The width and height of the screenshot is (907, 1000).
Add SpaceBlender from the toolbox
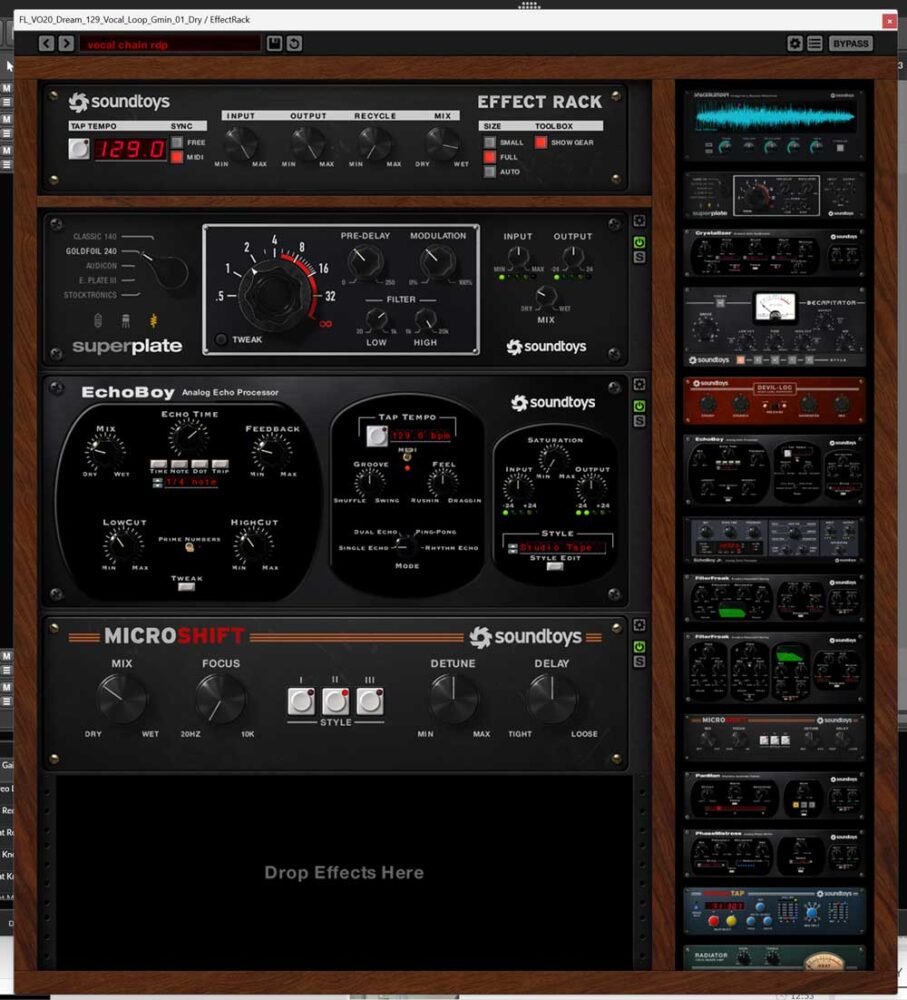point(774,126)
